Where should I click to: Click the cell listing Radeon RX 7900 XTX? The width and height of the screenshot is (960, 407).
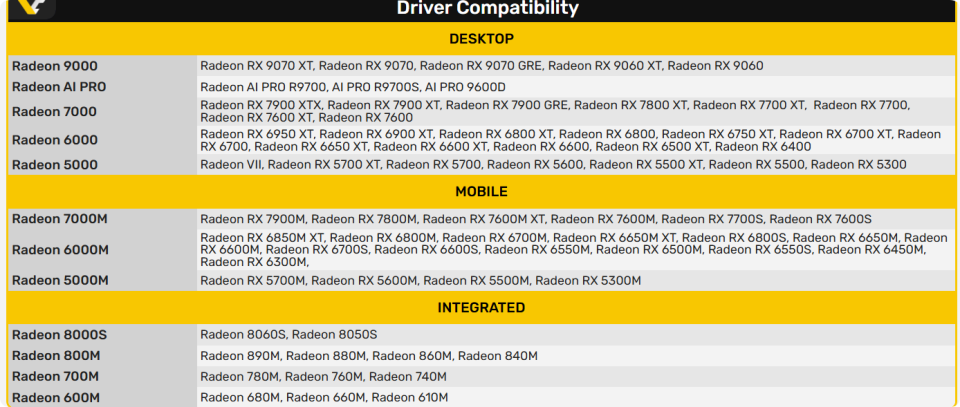576,111
